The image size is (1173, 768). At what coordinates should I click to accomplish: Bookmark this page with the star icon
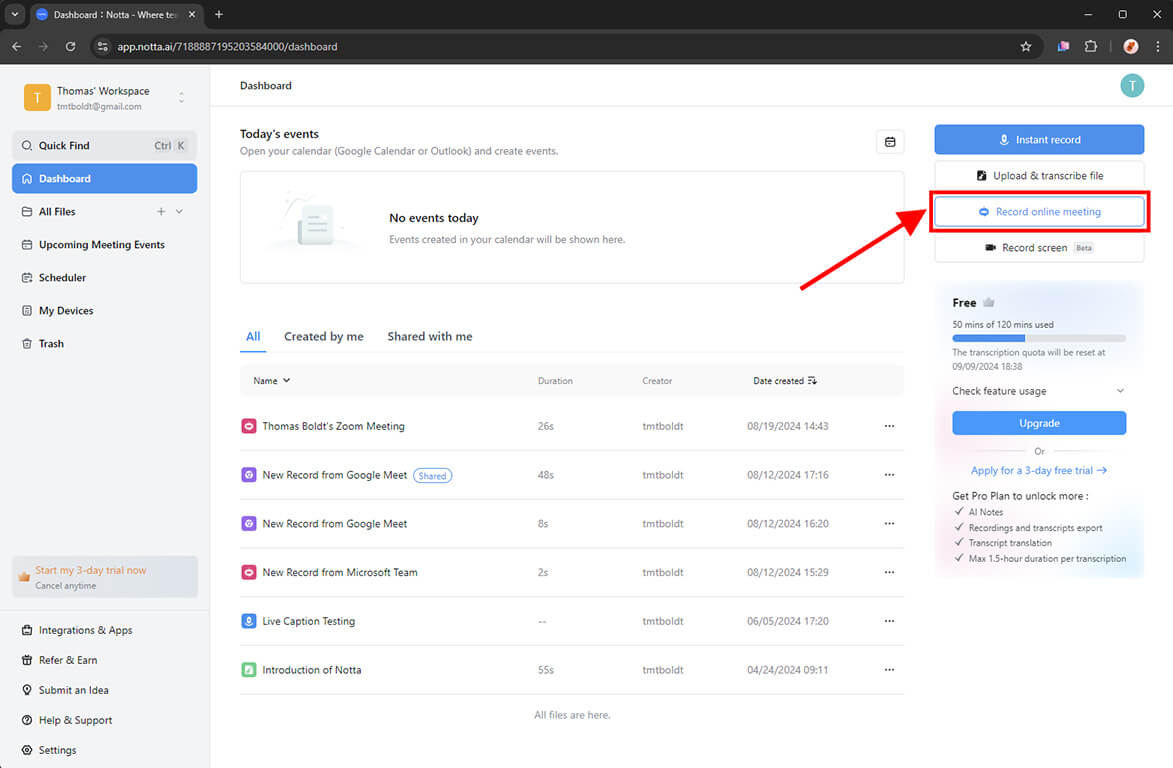click(x=1026, y=46)
